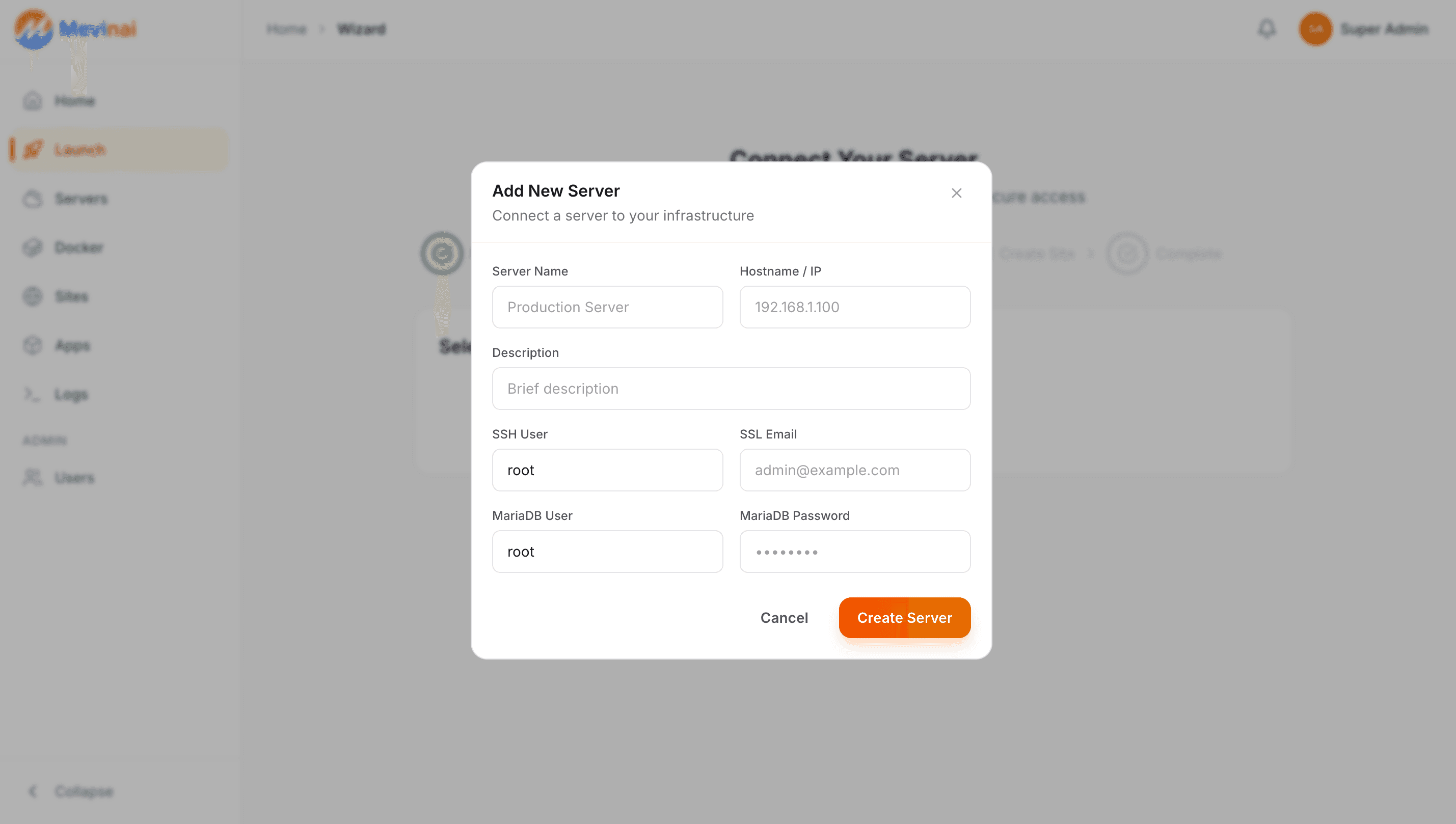Focus the MariaDB User field
The image size is (1456, 824).
click(607, 551)
